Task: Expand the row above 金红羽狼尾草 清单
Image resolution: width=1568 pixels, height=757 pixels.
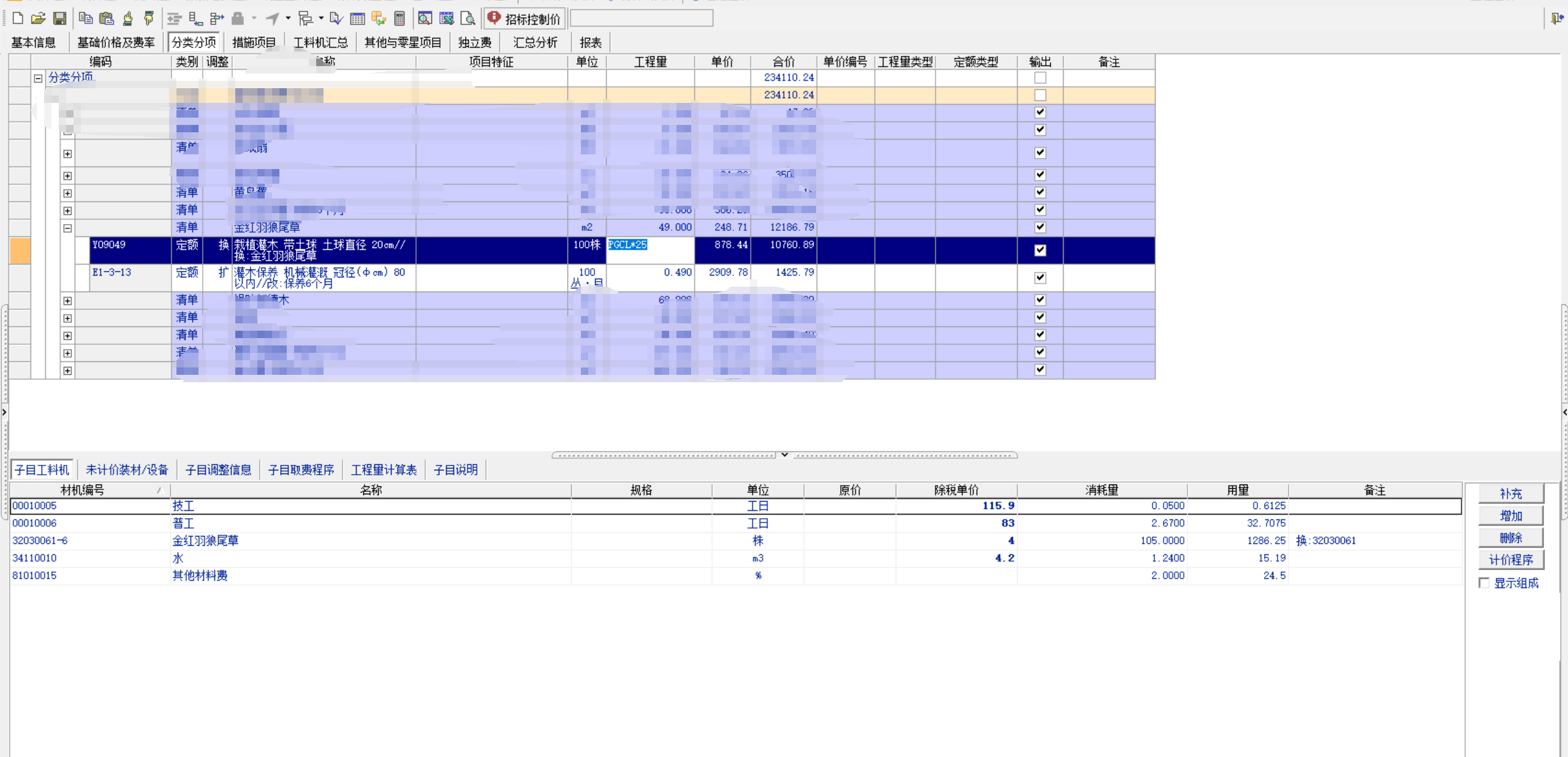Action: 67,211
